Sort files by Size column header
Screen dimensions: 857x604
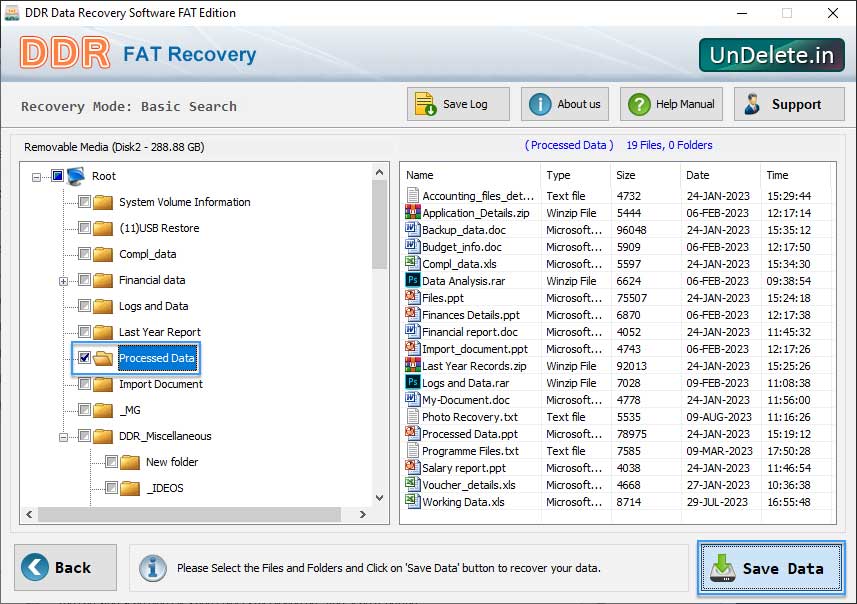click(646, 175)
